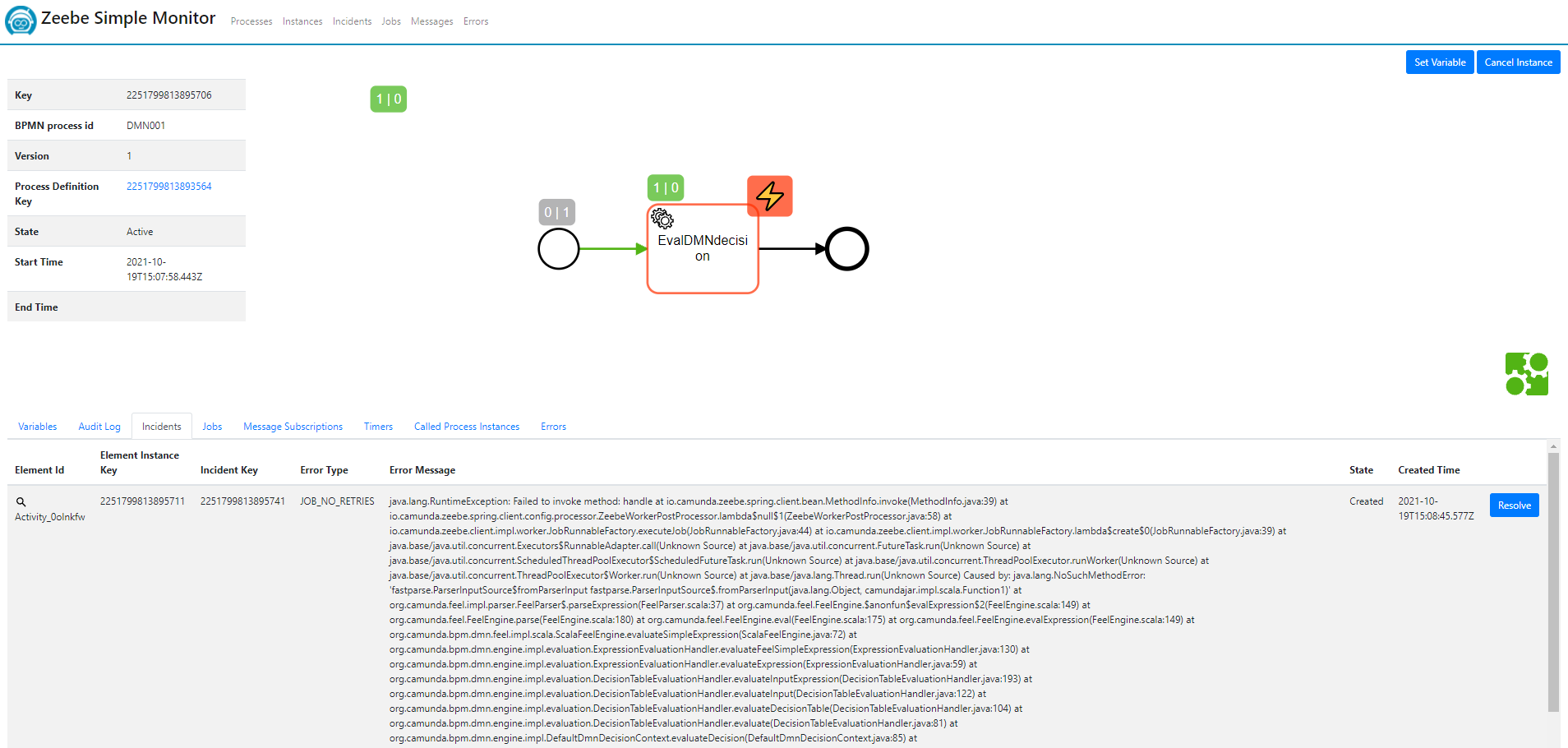The width and height of the screenshot is (1568, 748).
Task: Open process definition key 2251799813893564 link
Action: coord(168,186)
